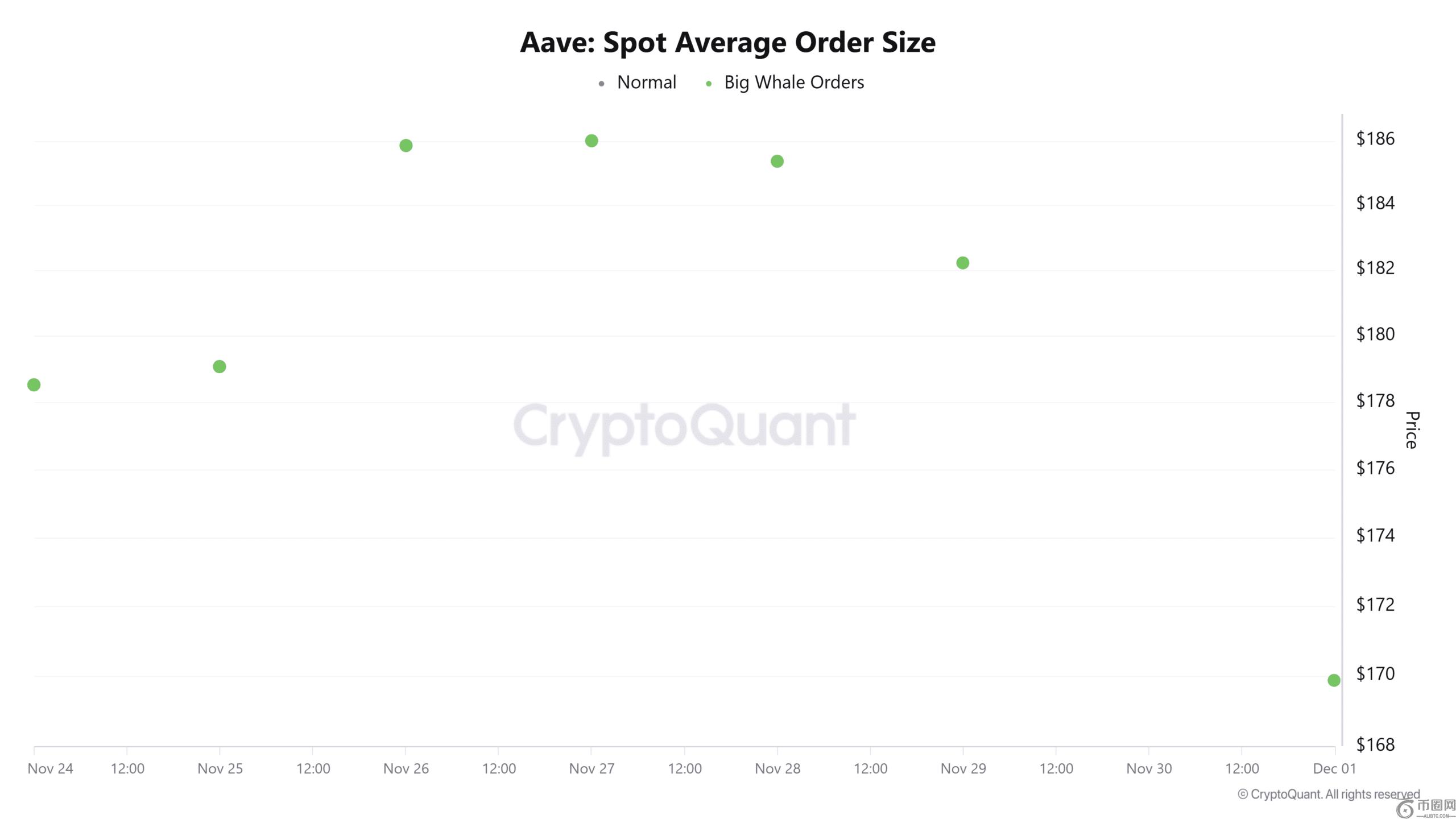
Task: Click the Price axis title
Action: coord(1412,430)
